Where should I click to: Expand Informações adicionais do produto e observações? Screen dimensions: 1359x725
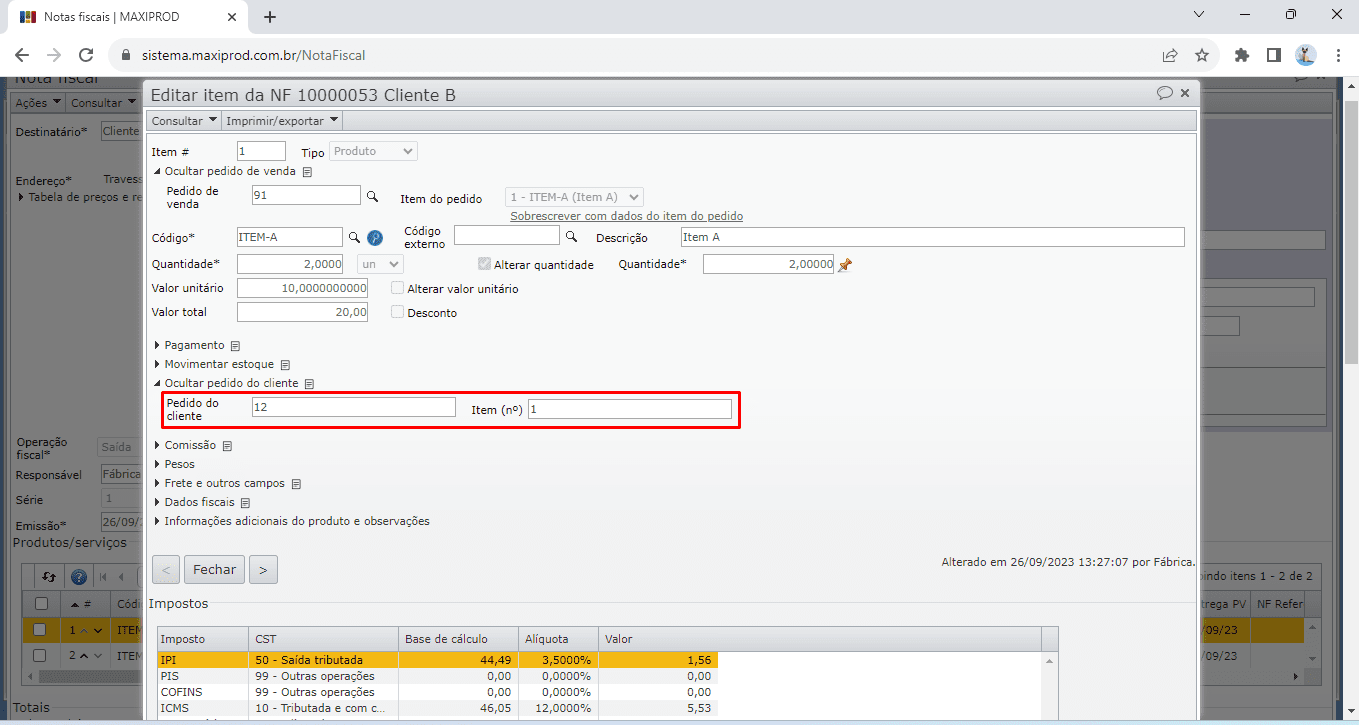[x=291, y=521]
